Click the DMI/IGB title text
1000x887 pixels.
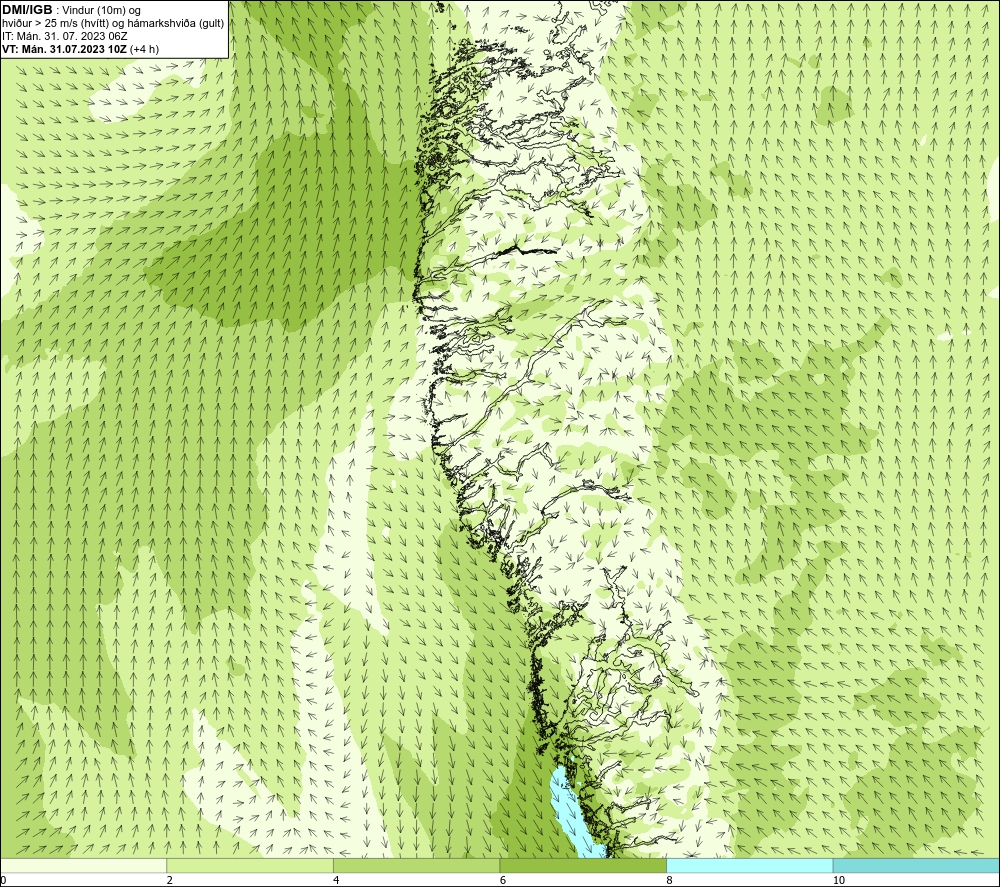point(27,10)
